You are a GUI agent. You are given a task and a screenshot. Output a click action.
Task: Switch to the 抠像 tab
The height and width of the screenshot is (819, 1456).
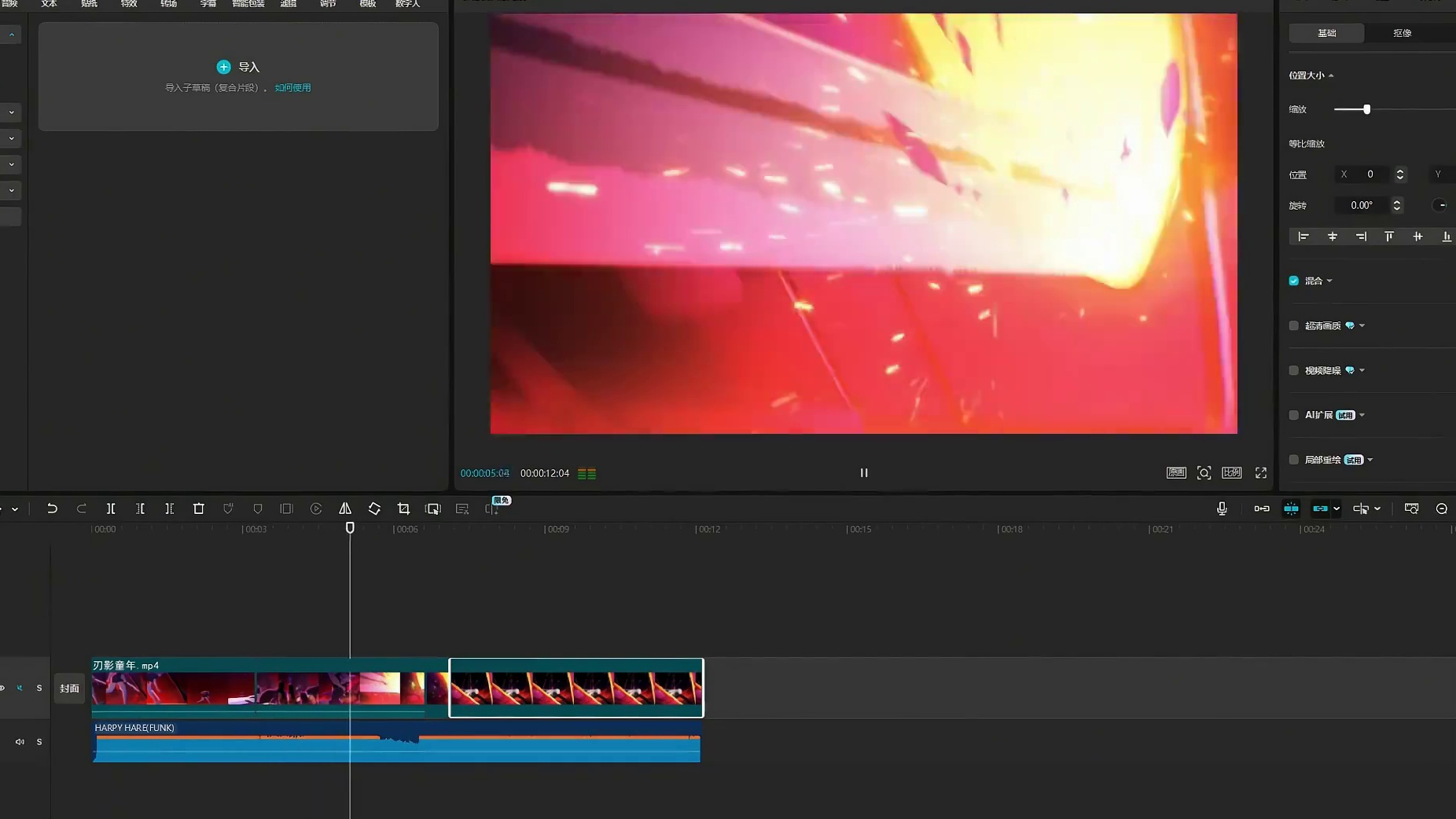pyautogui.click(x=1402, y=33)
